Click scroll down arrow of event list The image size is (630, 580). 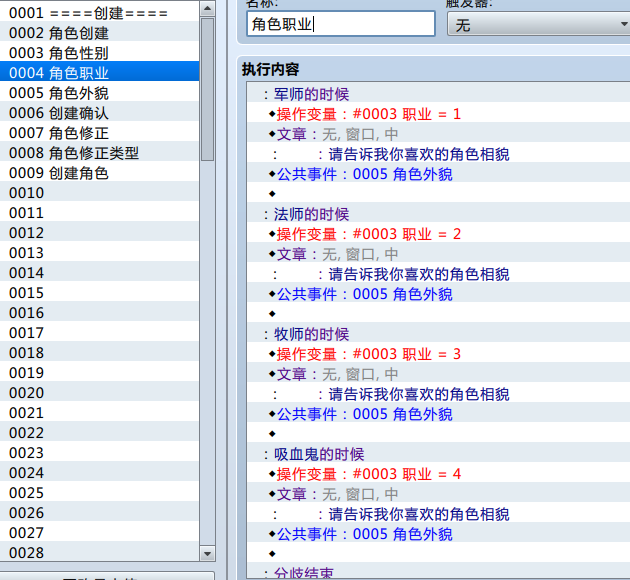207,554
